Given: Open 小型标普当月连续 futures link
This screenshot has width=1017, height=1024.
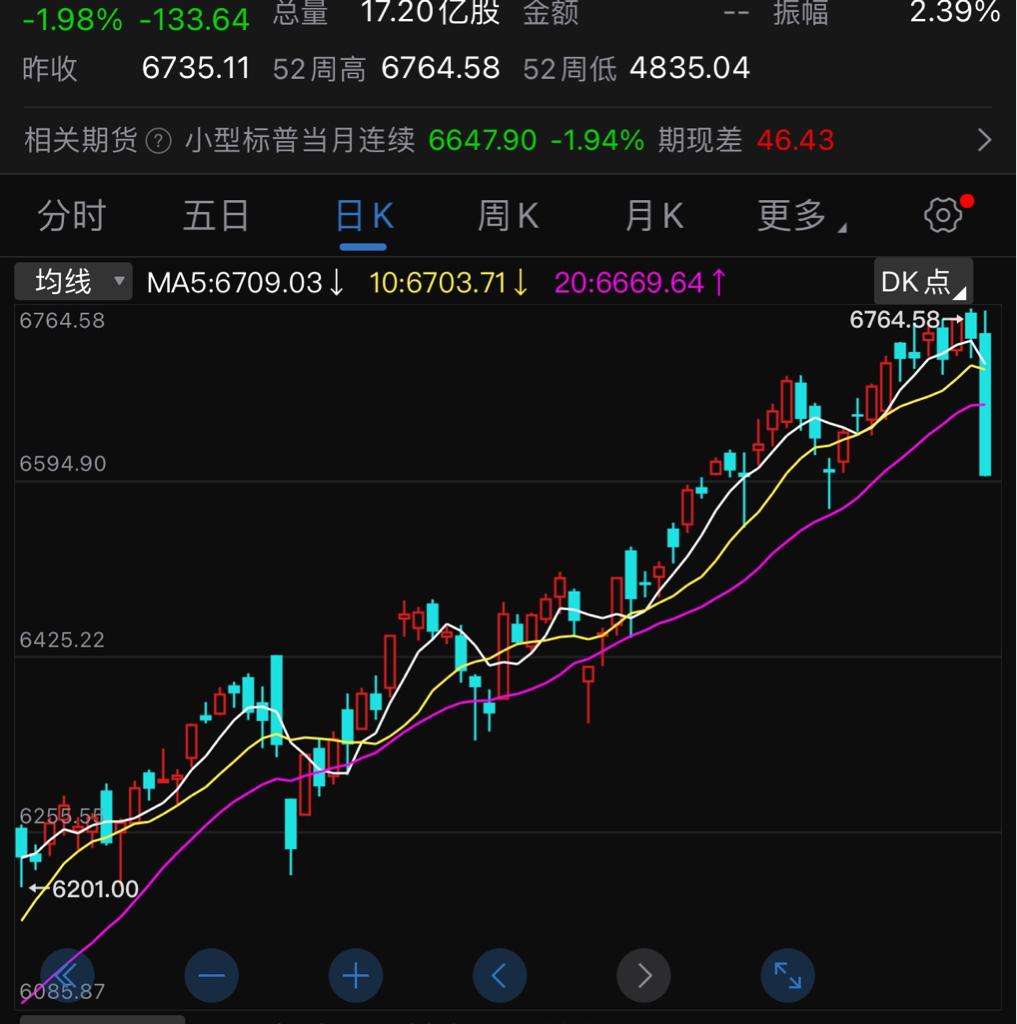Looking at the screenshot, I should pyautogui.click(x=300, y=140).
